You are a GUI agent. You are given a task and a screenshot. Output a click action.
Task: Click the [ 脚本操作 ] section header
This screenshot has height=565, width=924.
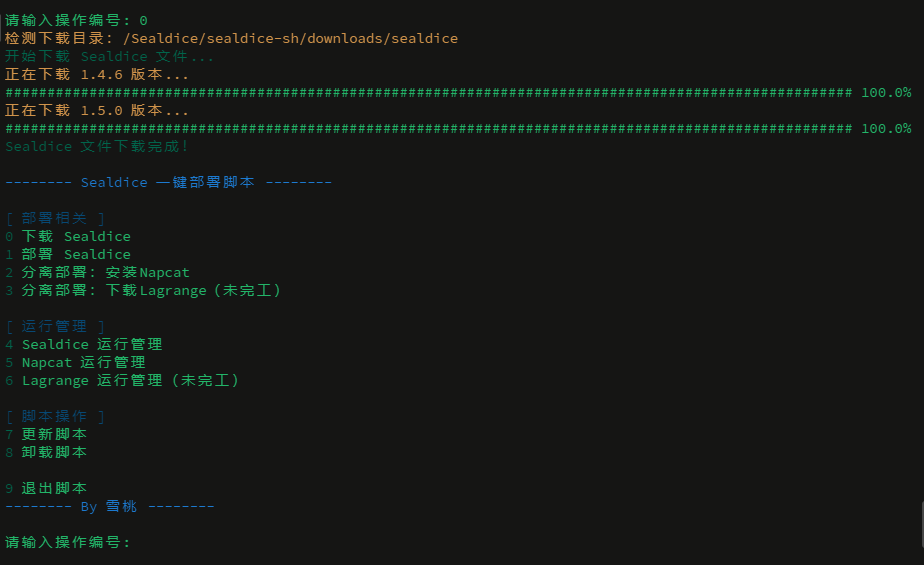(55, 417)
